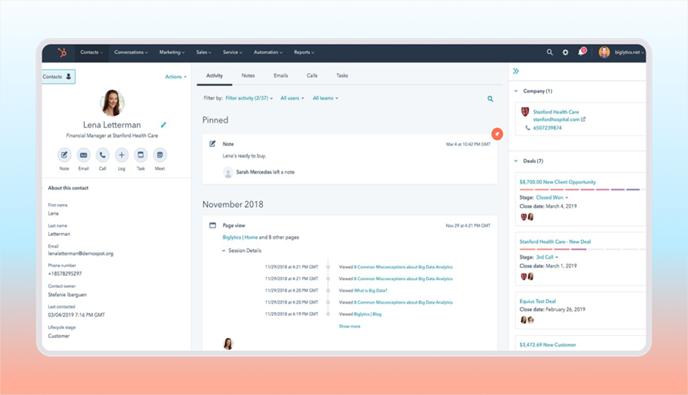The width and height of the screenshot is (688, 395).
Task: Open the All users dropdown
Action: [x=292, y=98]
